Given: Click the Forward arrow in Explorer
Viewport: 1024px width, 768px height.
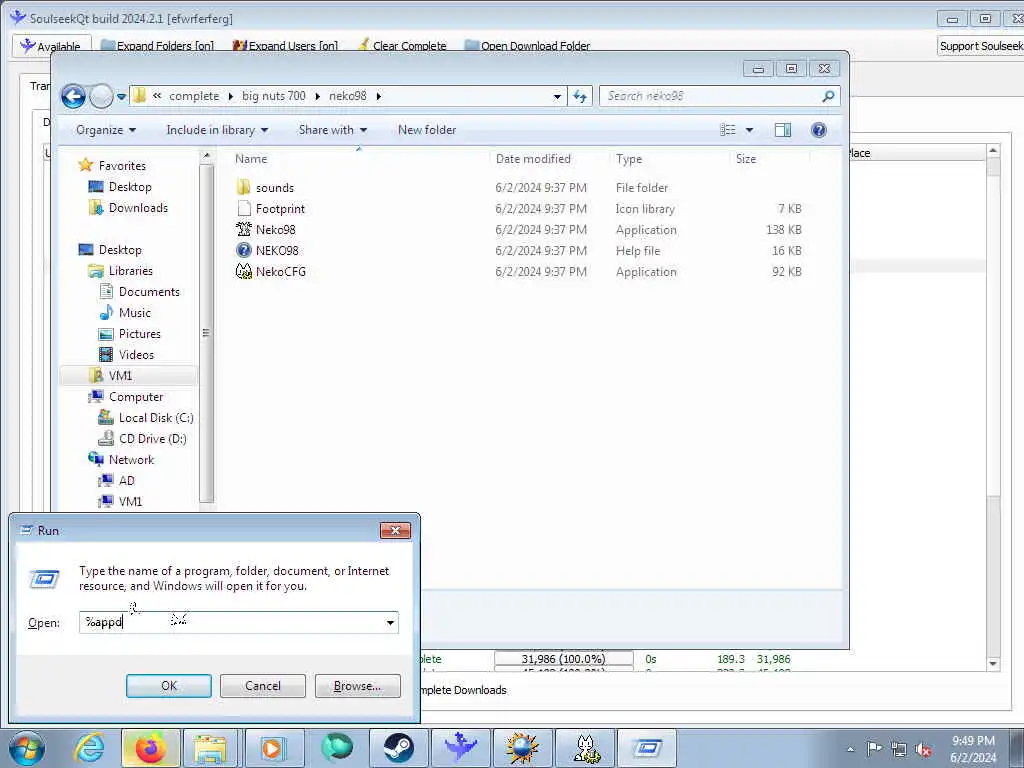Looking at the screenshot, I should 101,97.
